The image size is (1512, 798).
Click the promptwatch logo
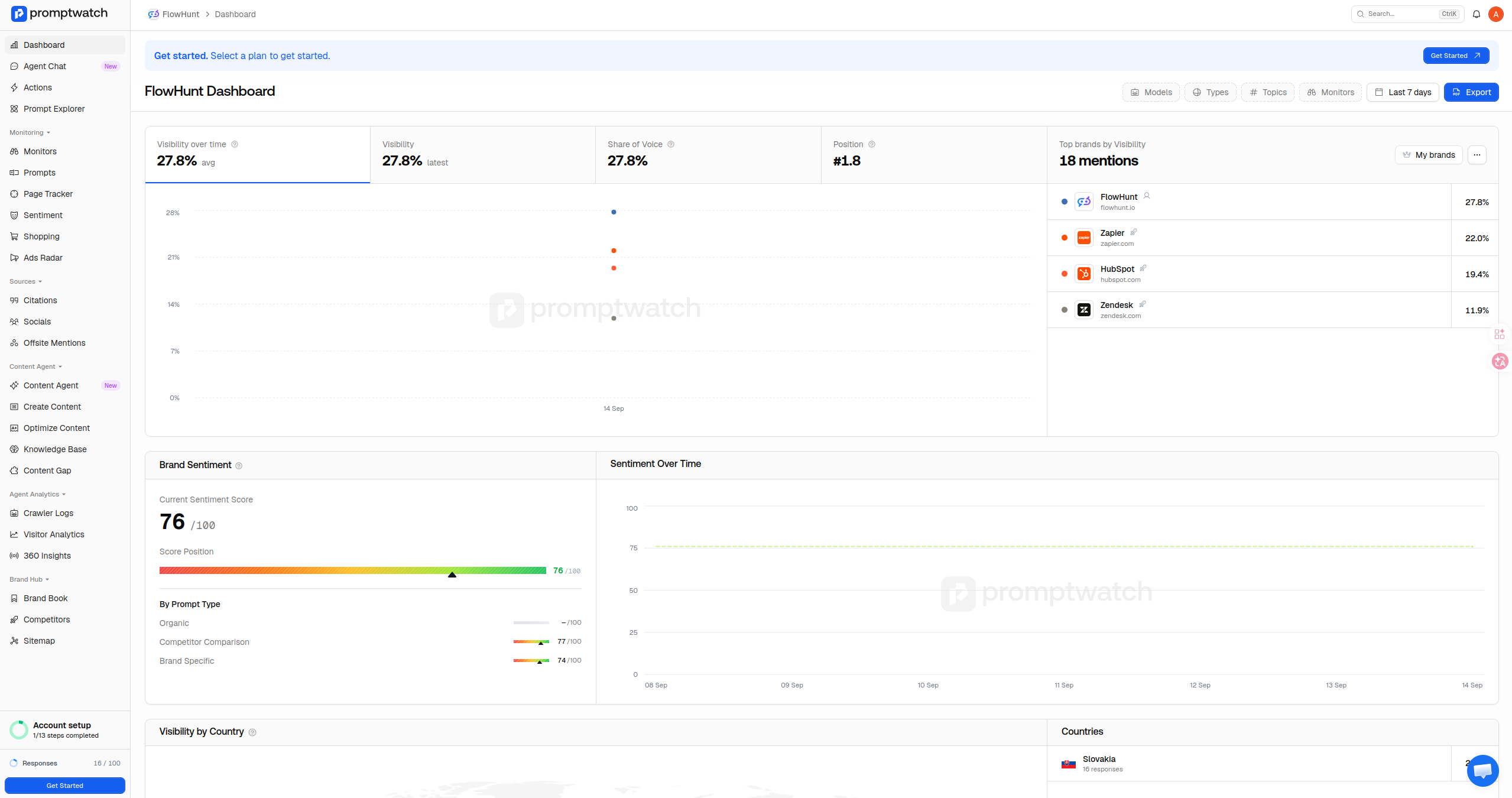coord(59,14)
